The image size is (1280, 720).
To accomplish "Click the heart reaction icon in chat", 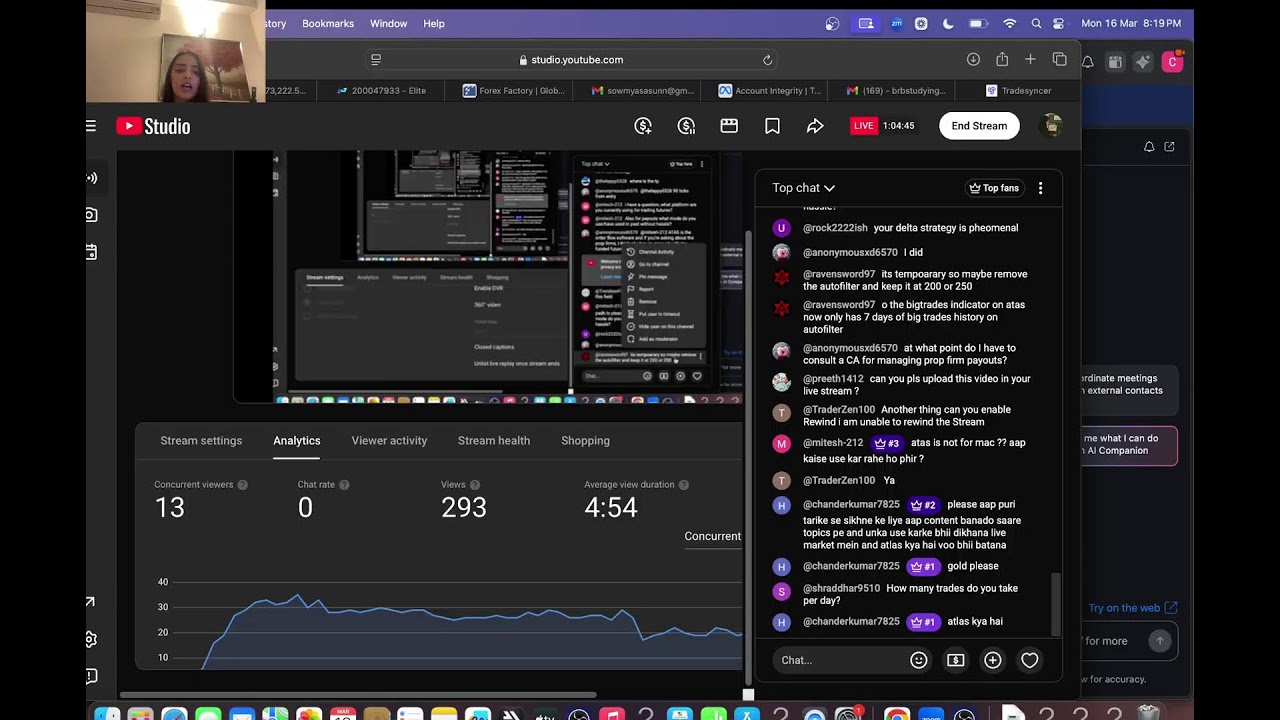I will tap(1029, 660).
